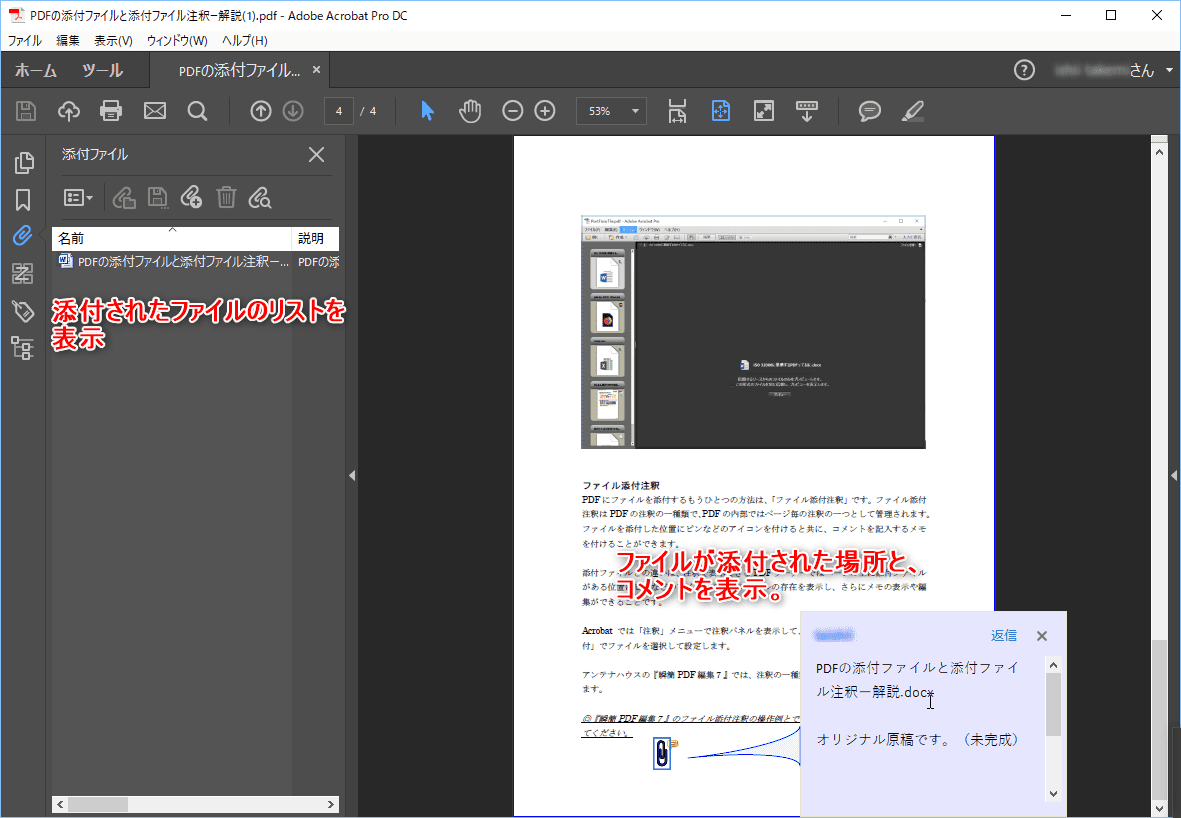Add a comment with the speech bubble tool
This screenshot has height=818, width=1181.
pyautogui.click(x=870, y=111)
